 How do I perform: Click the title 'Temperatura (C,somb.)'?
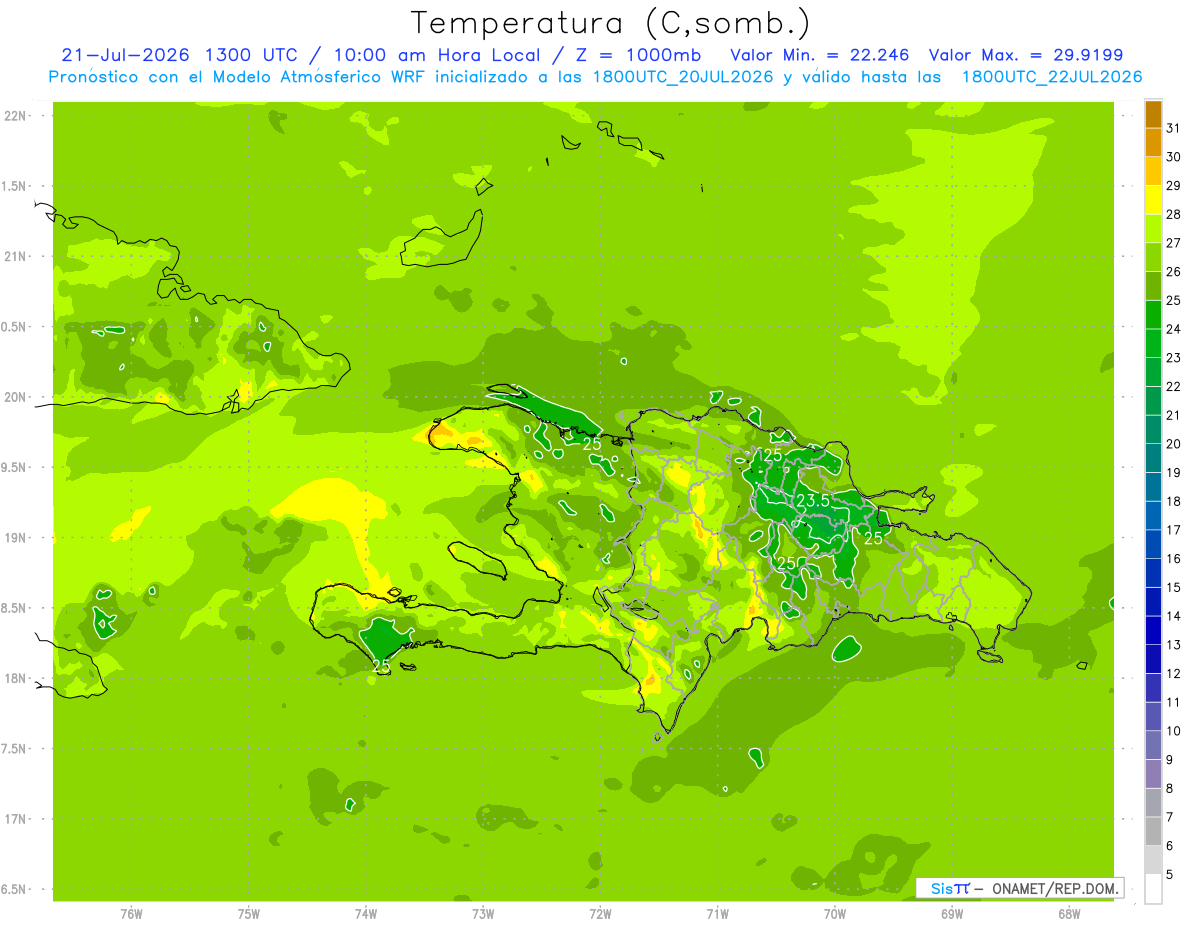pos(611,23)
